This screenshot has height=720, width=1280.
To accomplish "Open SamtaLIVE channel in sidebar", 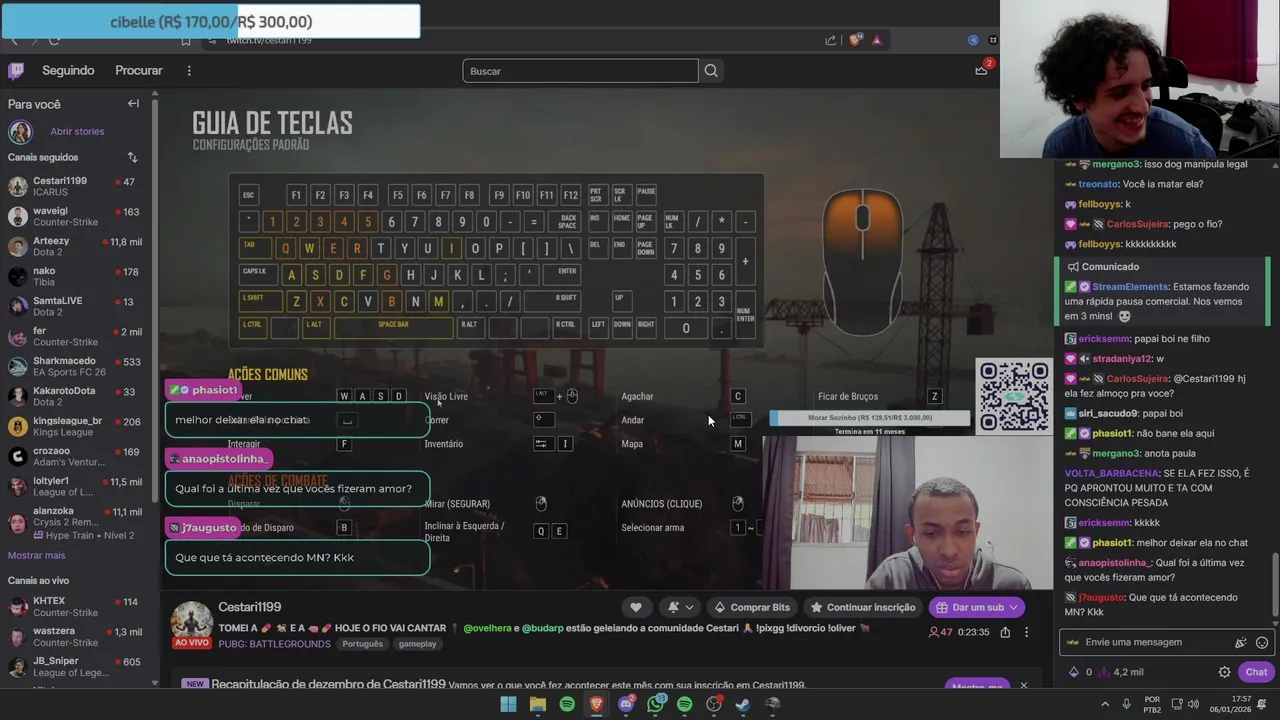I will 76,306.
